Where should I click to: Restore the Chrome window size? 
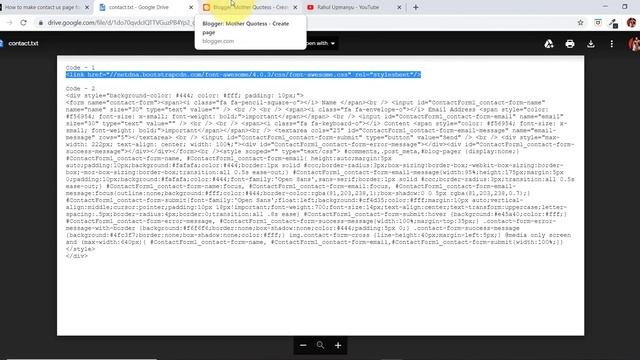tap(625, 7)
